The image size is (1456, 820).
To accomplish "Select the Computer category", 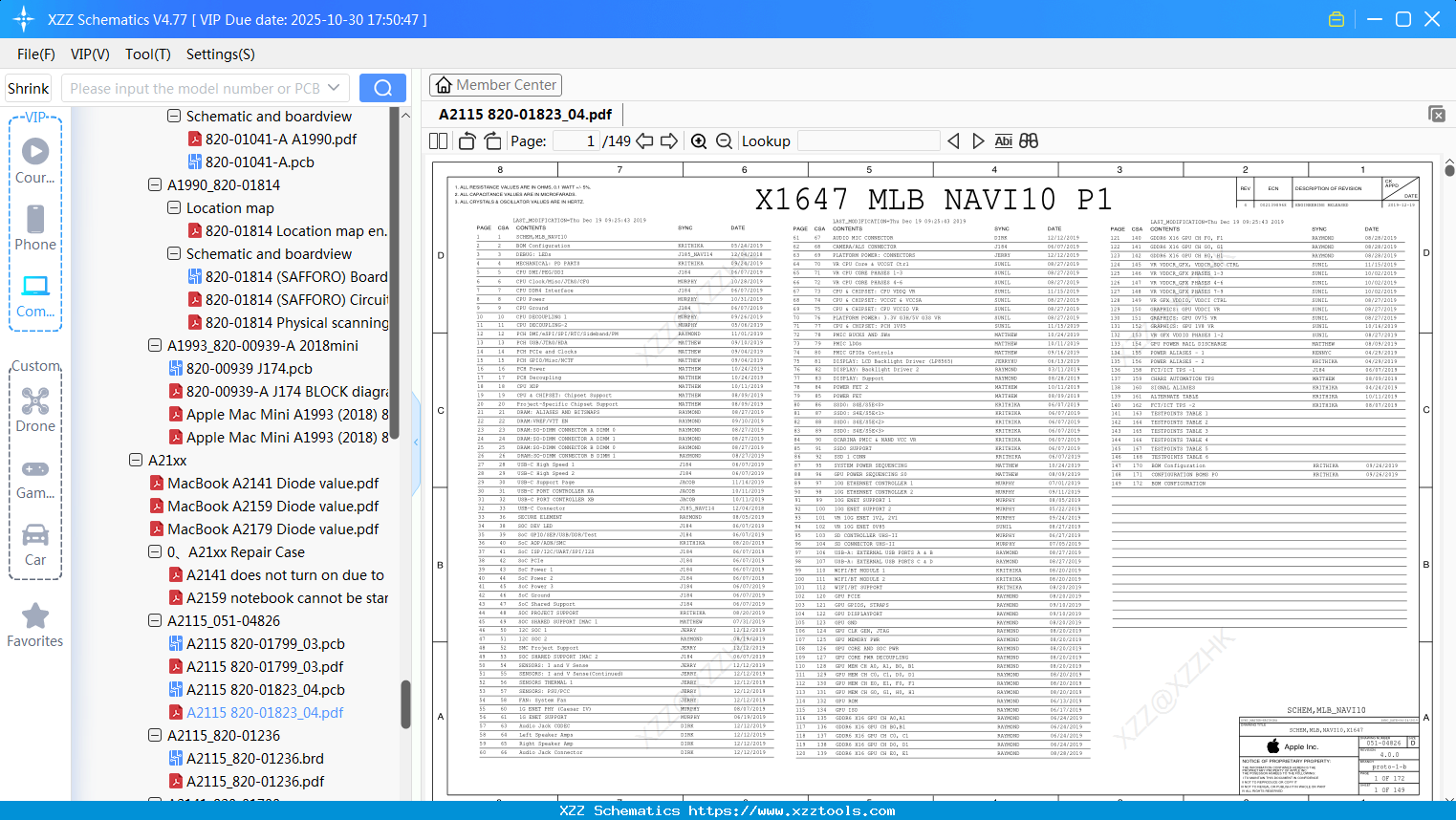I will pos(35,295).
